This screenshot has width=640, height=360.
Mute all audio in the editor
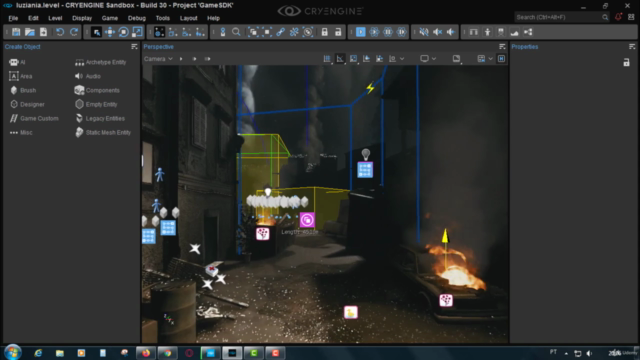click(424, 32)
